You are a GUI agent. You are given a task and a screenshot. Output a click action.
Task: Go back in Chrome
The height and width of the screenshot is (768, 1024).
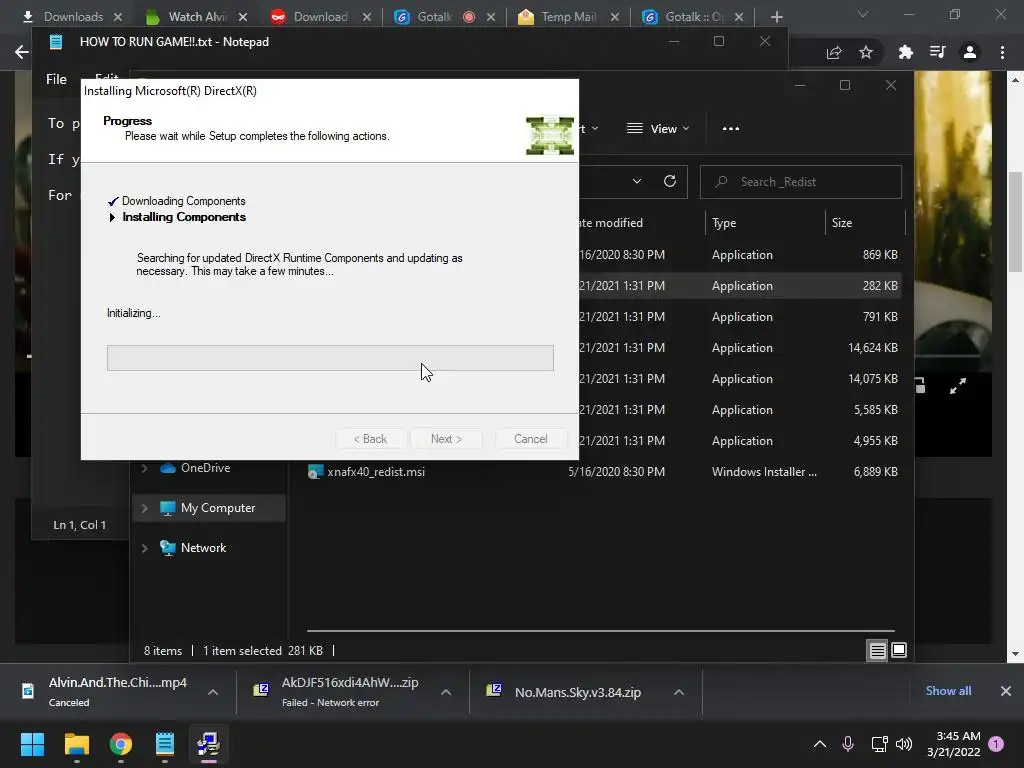tap(21, 52)
